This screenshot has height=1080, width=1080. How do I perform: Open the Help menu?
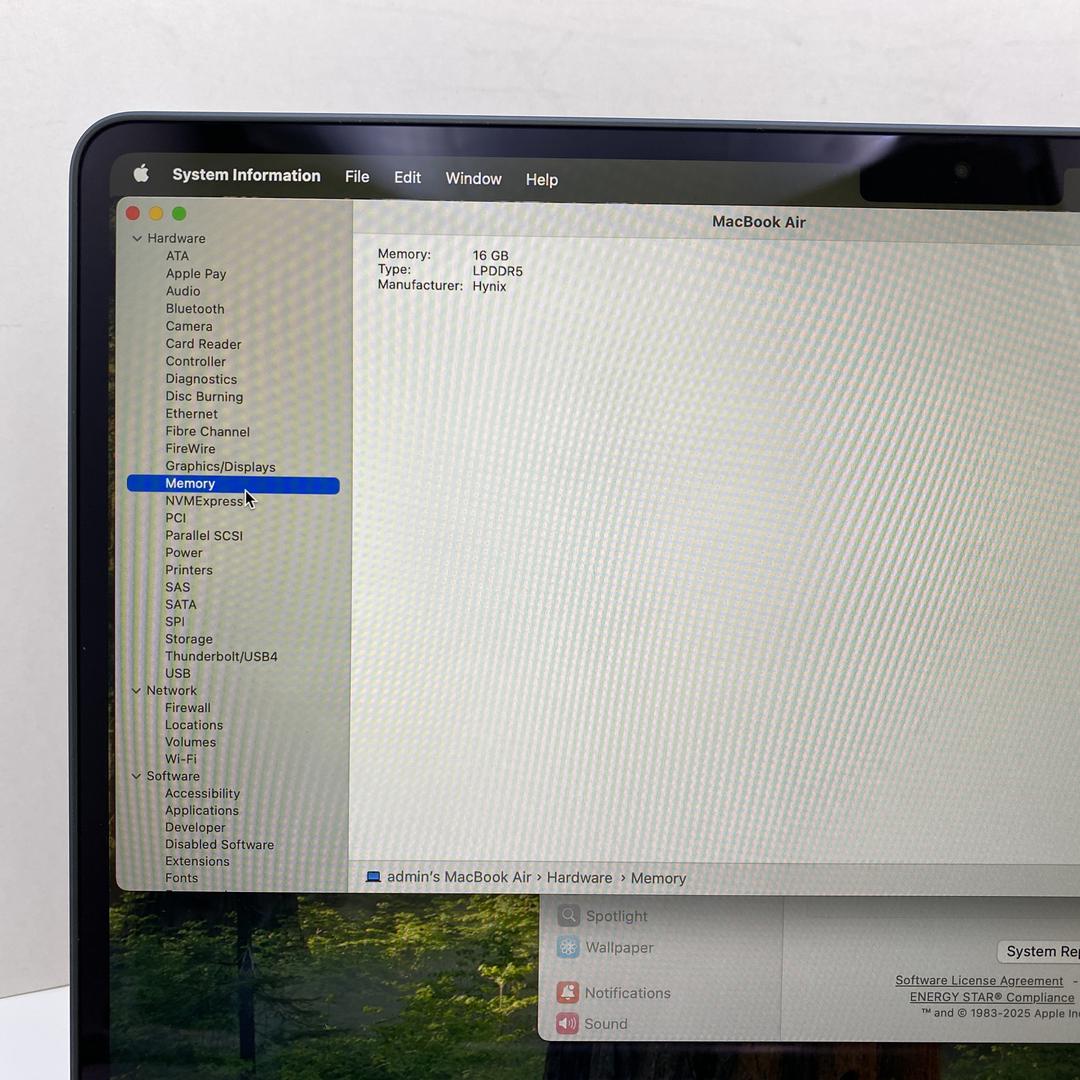[x=541, y=180]
